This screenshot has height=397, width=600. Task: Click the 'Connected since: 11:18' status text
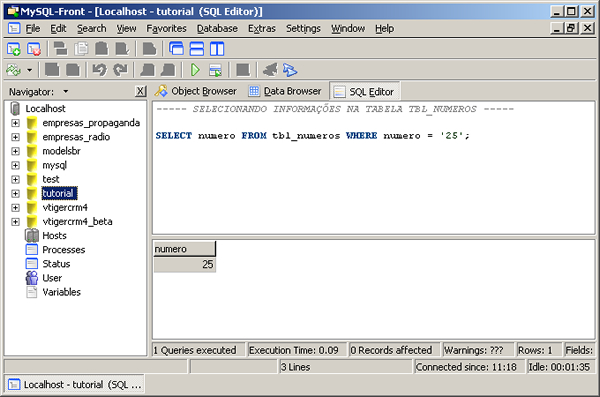pyautogui.click(x=466, y=367)
